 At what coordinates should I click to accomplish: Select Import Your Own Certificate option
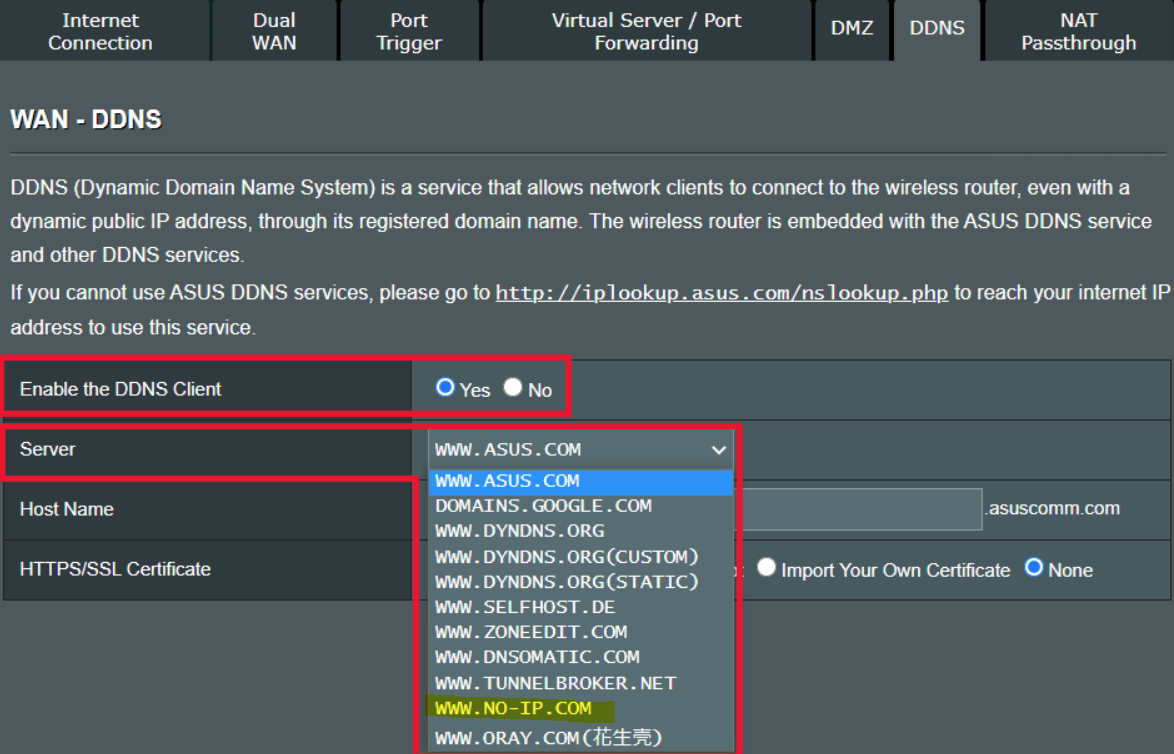coord(766,568)
